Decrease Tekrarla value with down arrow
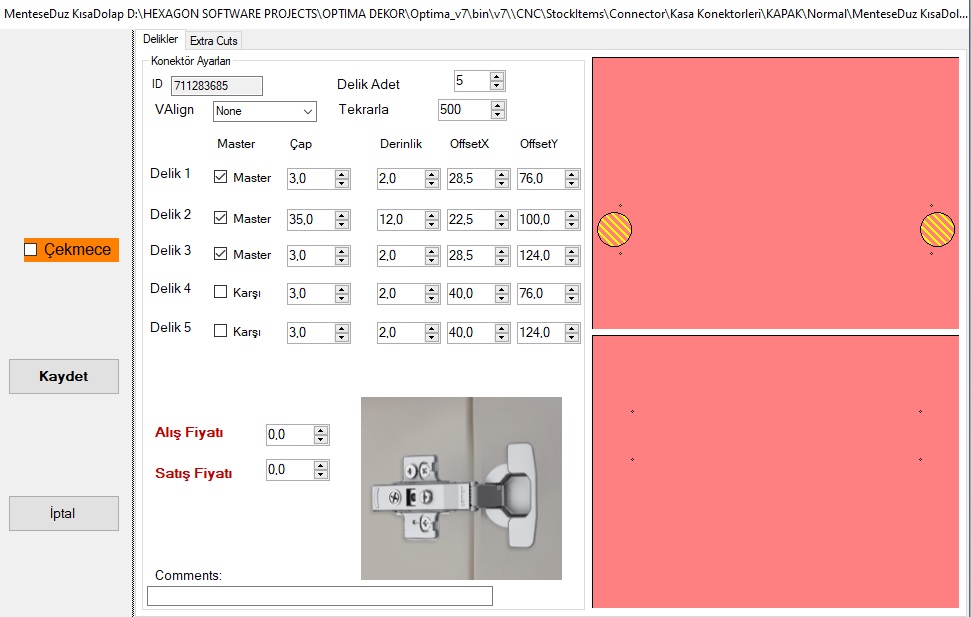Screen dimensions: 971x617 (497, 115)
